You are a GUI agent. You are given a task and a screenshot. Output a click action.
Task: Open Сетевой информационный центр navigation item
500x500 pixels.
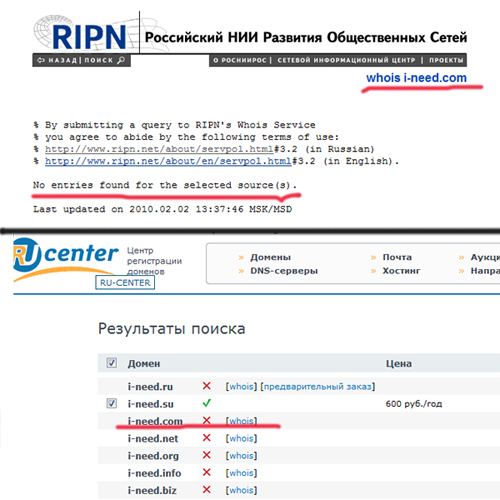tap(346, 60)
